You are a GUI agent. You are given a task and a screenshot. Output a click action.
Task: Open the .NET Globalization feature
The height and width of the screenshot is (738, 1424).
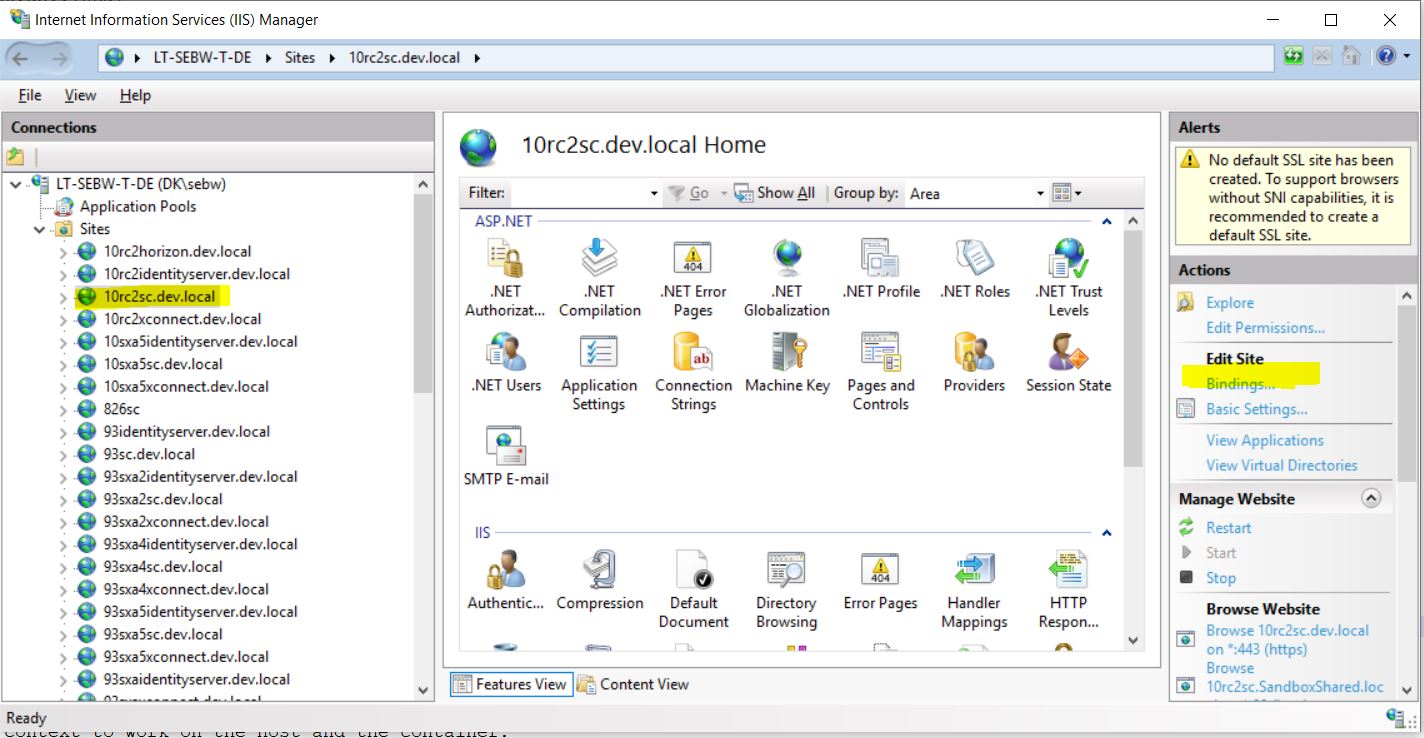coord(787,258)
